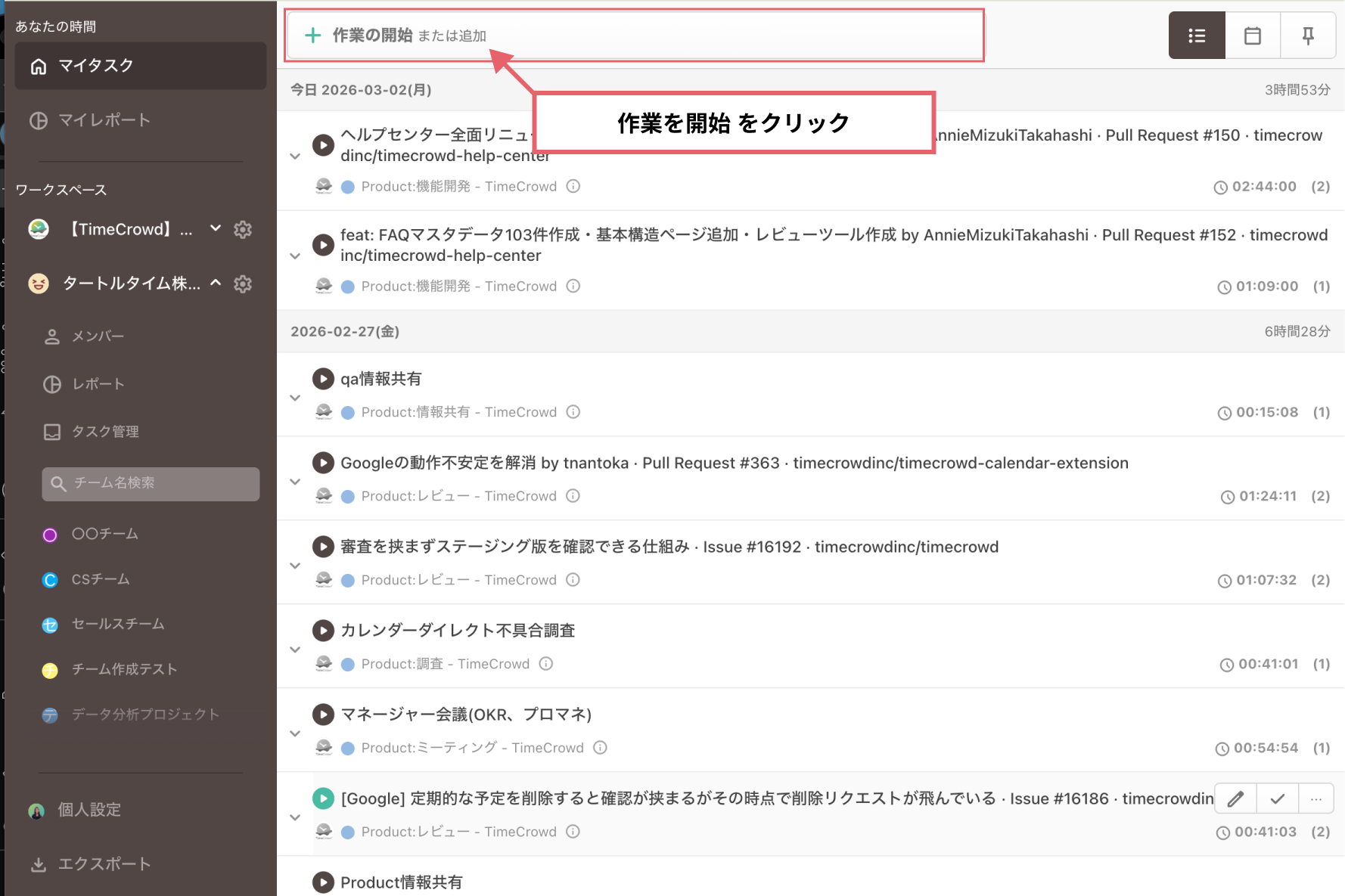Viewport: 1345px width, 896px height.
Task: Click the info icon beside Product:機能開発
Action: click(573, 187)
